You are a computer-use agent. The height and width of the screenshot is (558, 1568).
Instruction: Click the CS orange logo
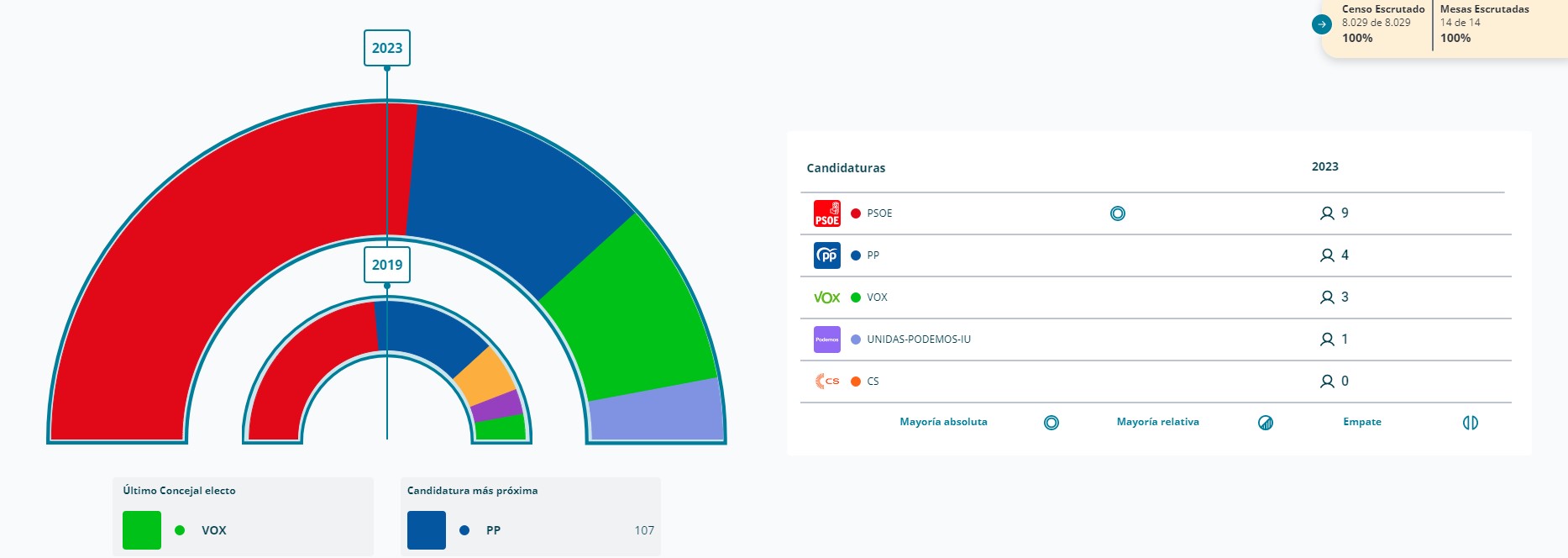pos(827,381)
